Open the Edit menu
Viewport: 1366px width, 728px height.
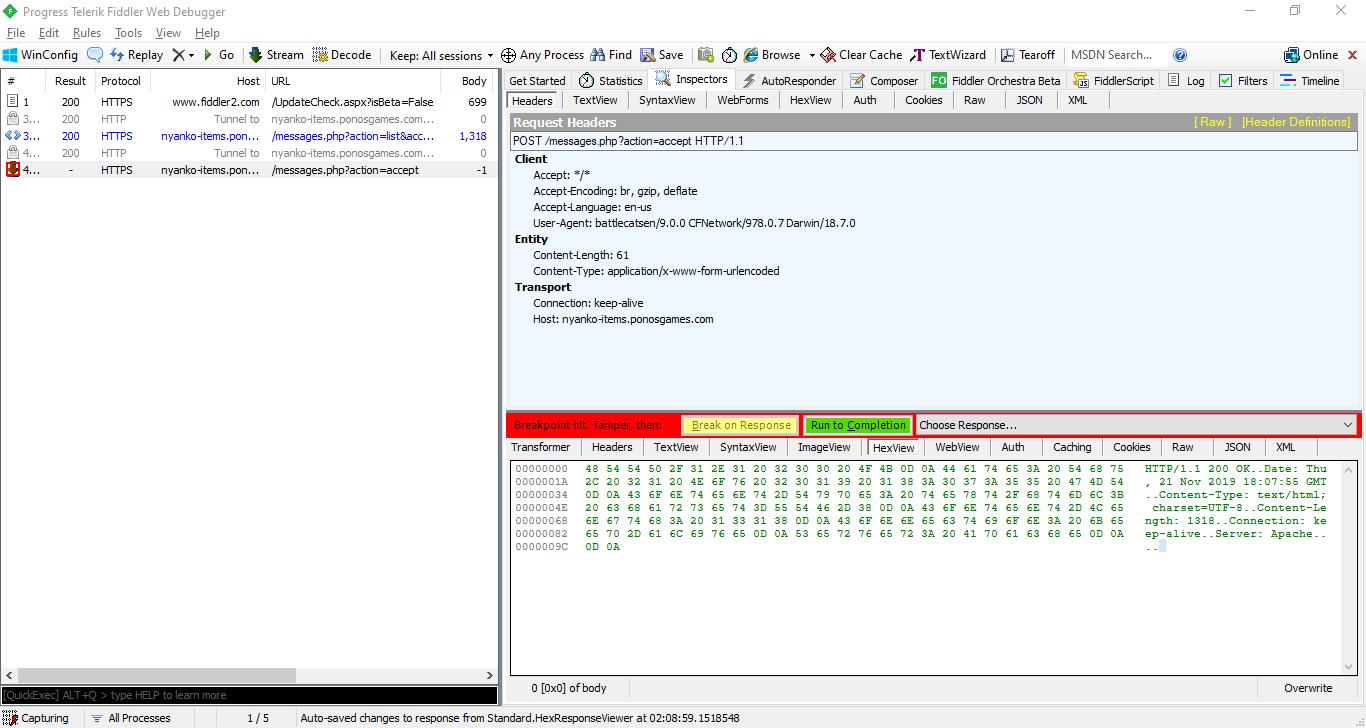coord(49,33)
